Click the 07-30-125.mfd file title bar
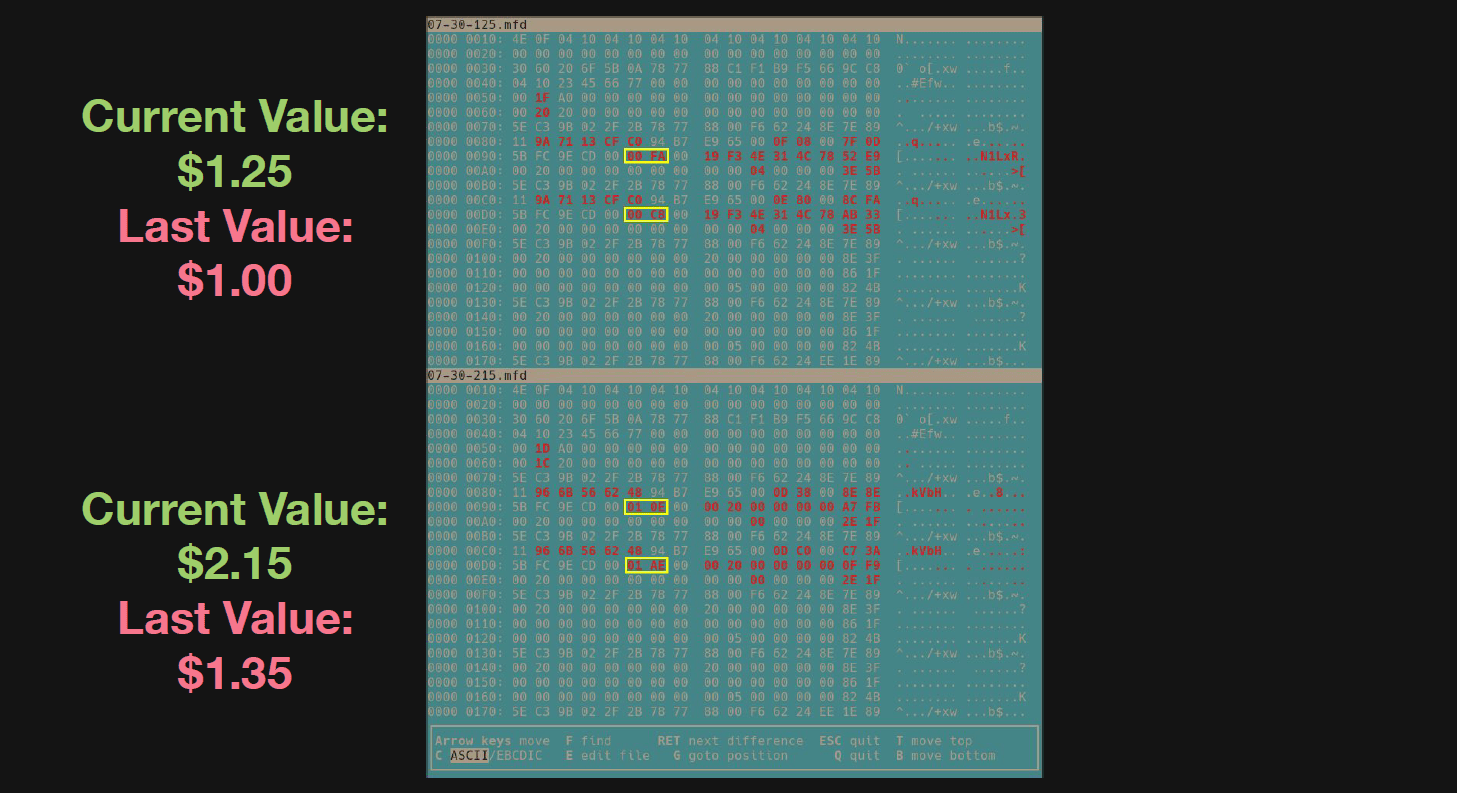1457x793 pixels. (x=734, y=24)
